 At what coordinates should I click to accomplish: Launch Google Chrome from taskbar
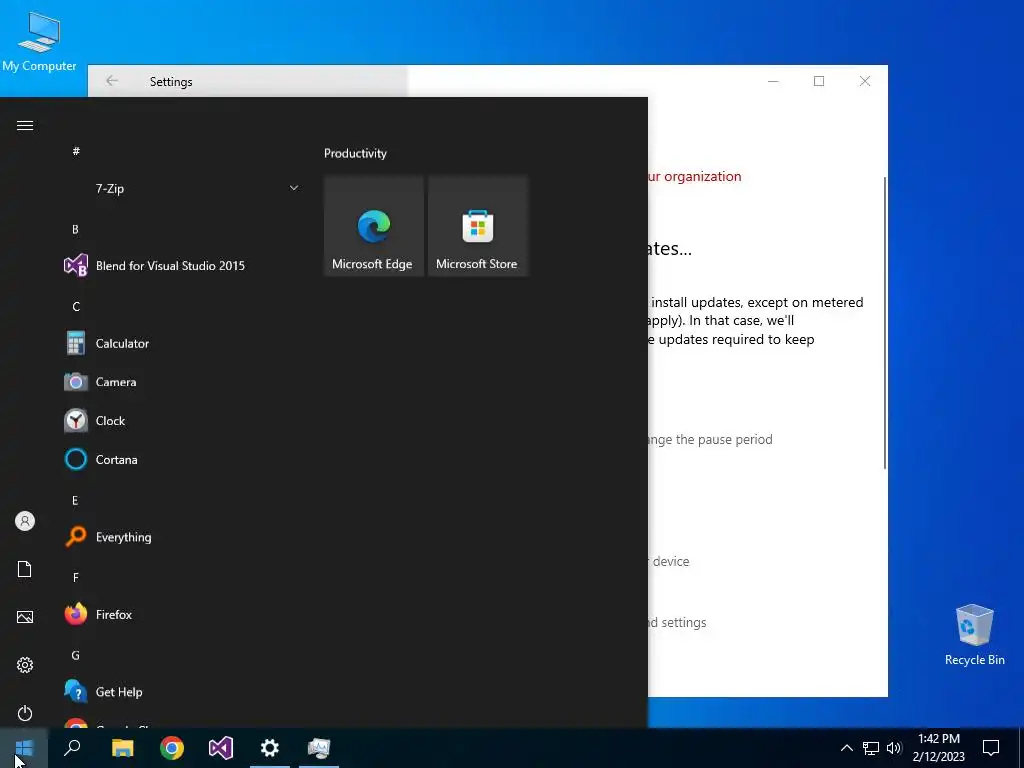point(172,748)
